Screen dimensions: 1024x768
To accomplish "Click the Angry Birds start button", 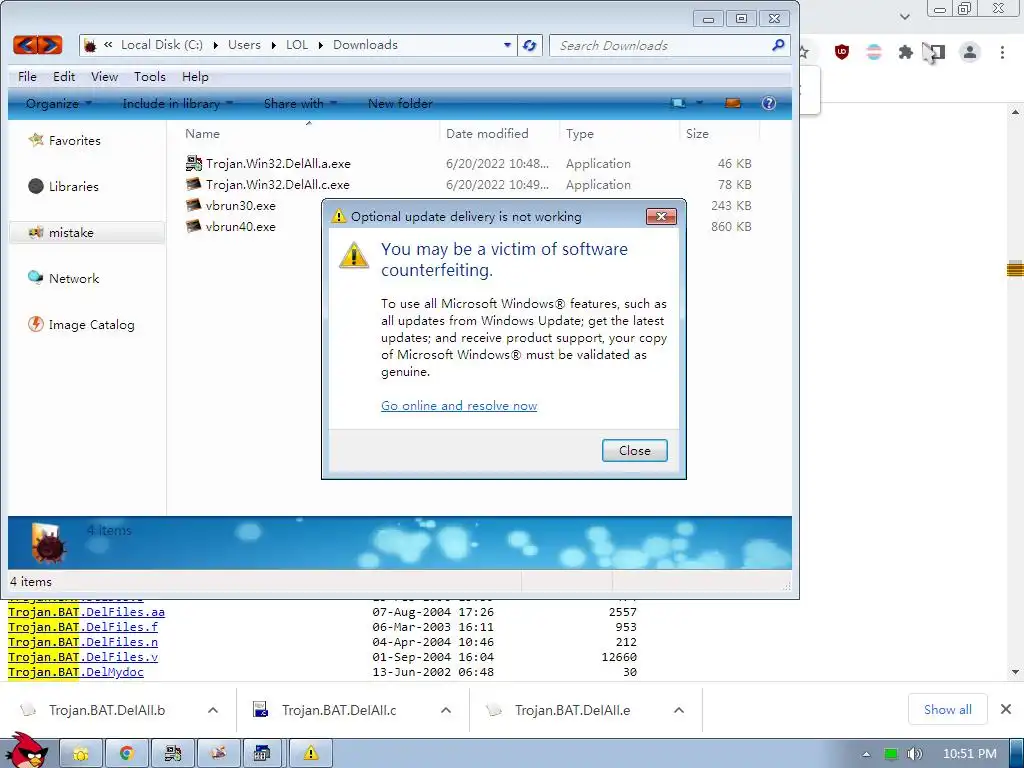I will pos(26,751).
